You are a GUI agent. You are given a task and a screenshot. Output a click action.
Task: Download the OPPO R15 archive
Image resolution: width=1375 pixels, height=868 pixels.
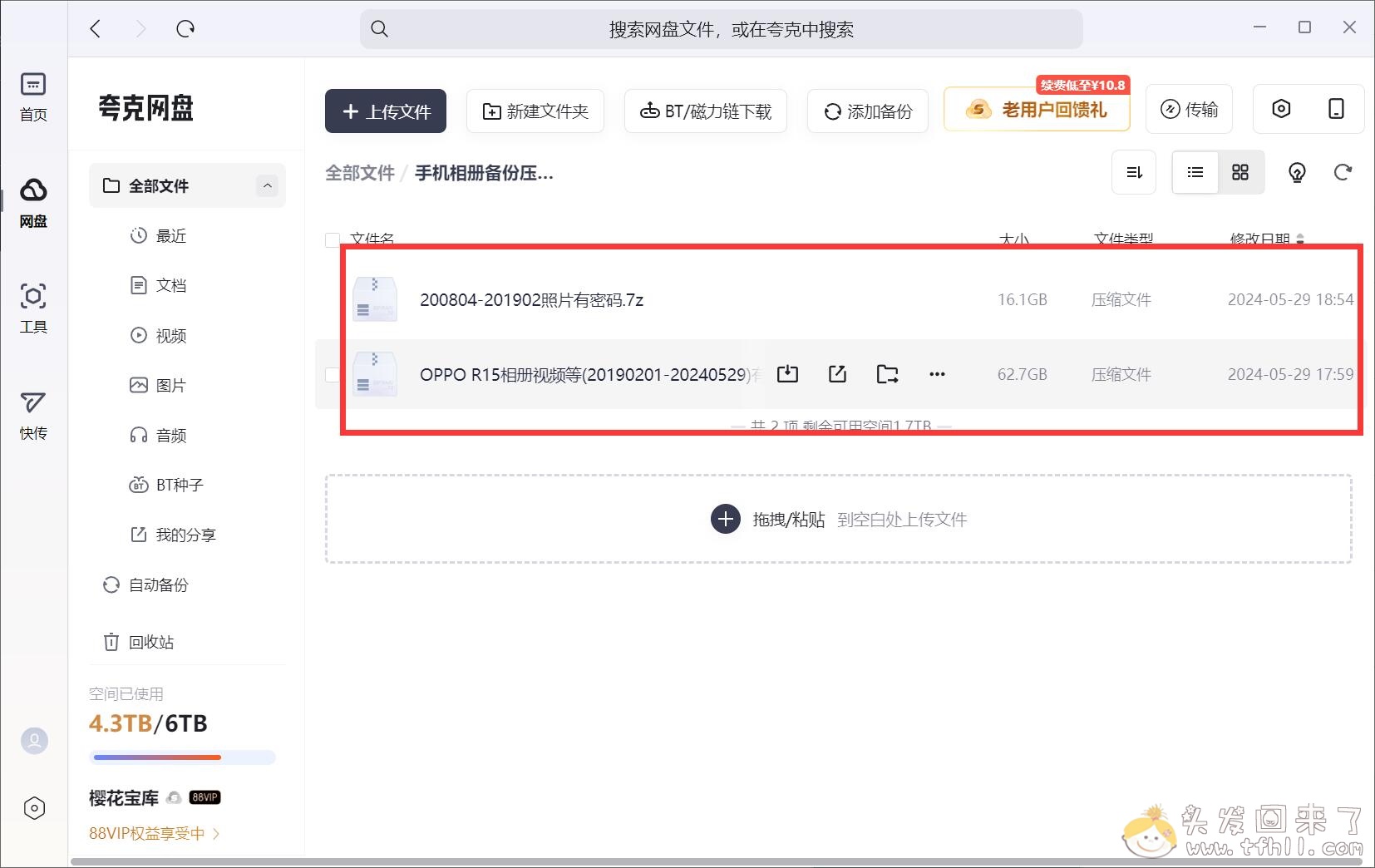point(787,374)
